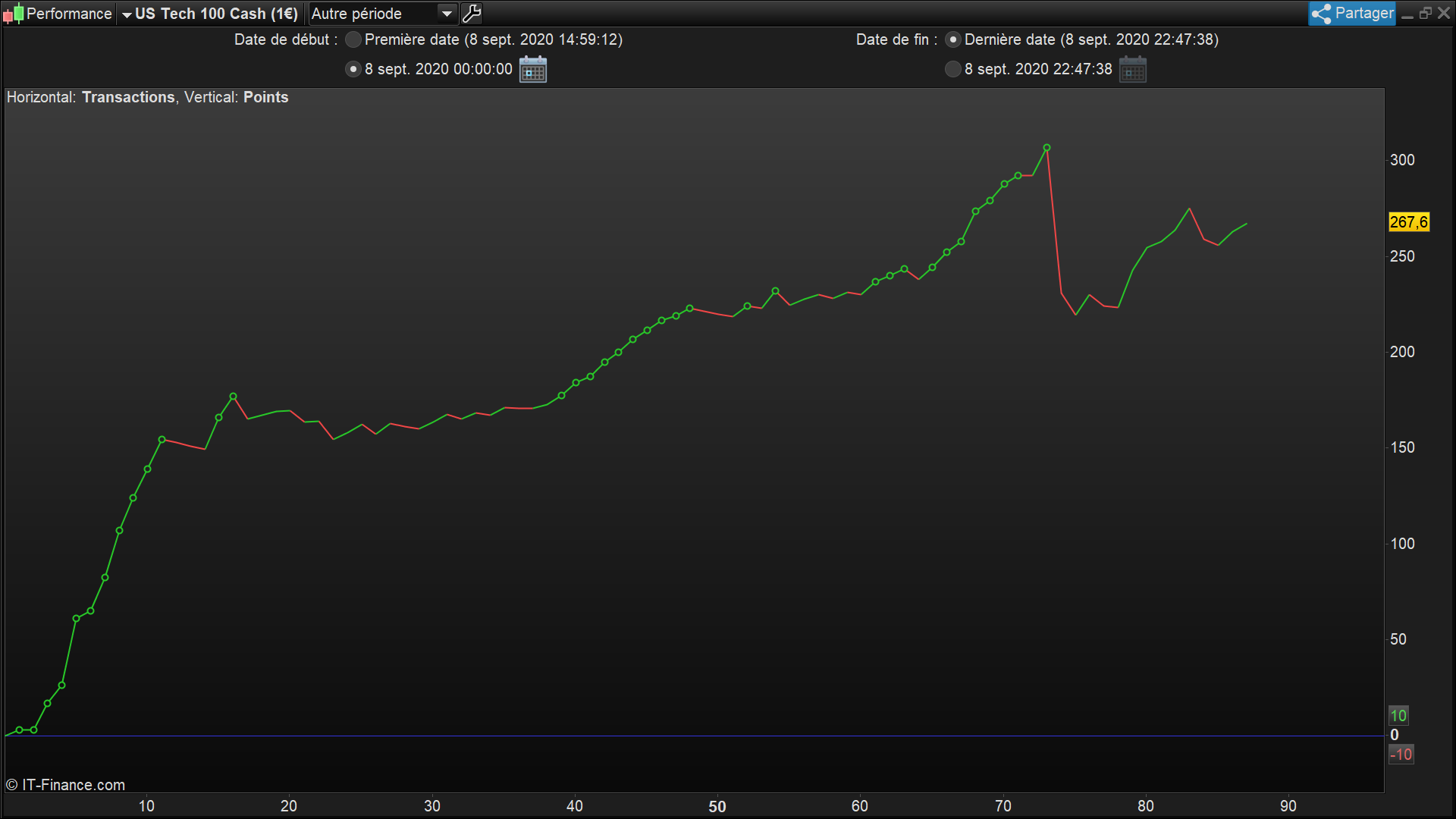Click the Partager share button

tap(1352, 13)
